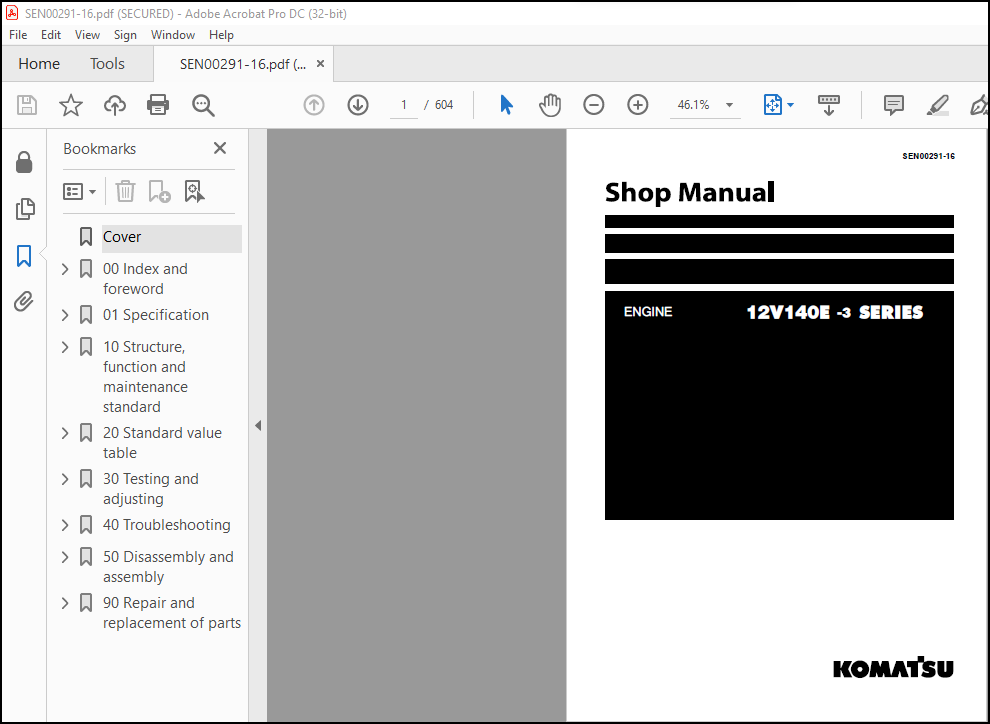This screenshot has width=990, height=724.
Task: Expand 20 Standard value table bookmark
Action: [65, 433]
